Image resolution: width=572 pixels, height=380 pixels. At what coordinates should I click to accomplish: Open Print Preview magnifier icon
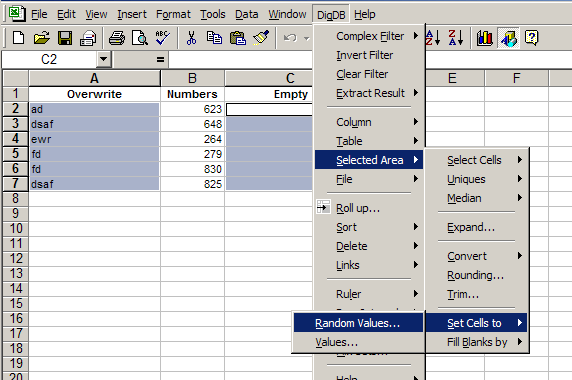pos(140,38)
